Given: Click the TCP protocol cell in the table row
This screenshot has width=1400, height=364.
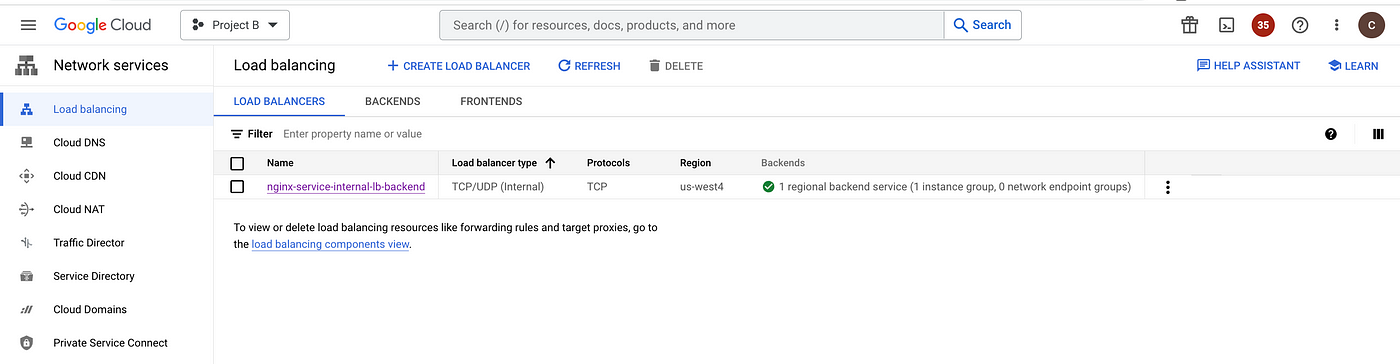Looking at the screenshot, I should pyautogui.click(x=597, y=187).
